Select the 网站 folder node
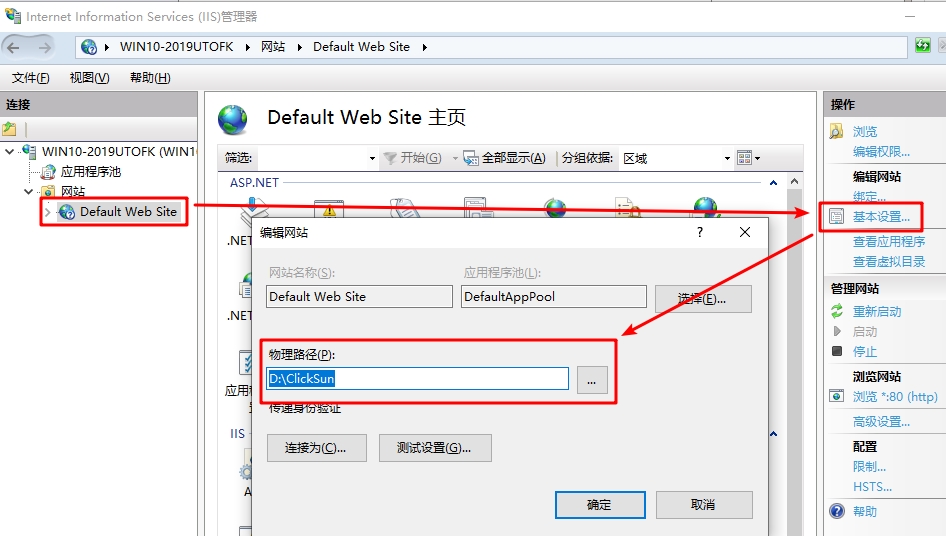 tap(72, 191)
